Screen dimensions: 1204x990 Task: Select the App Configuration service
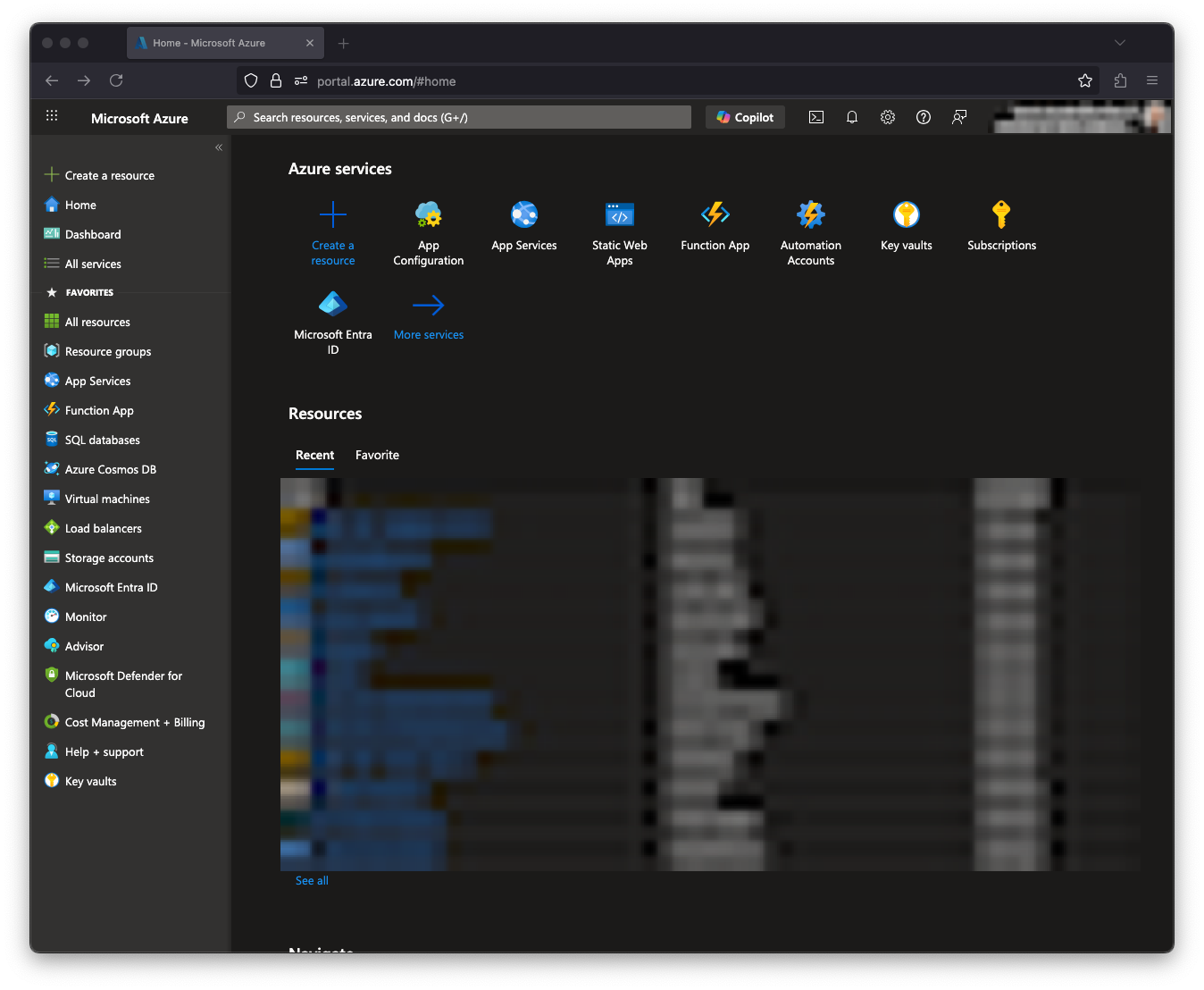point(428,232)
